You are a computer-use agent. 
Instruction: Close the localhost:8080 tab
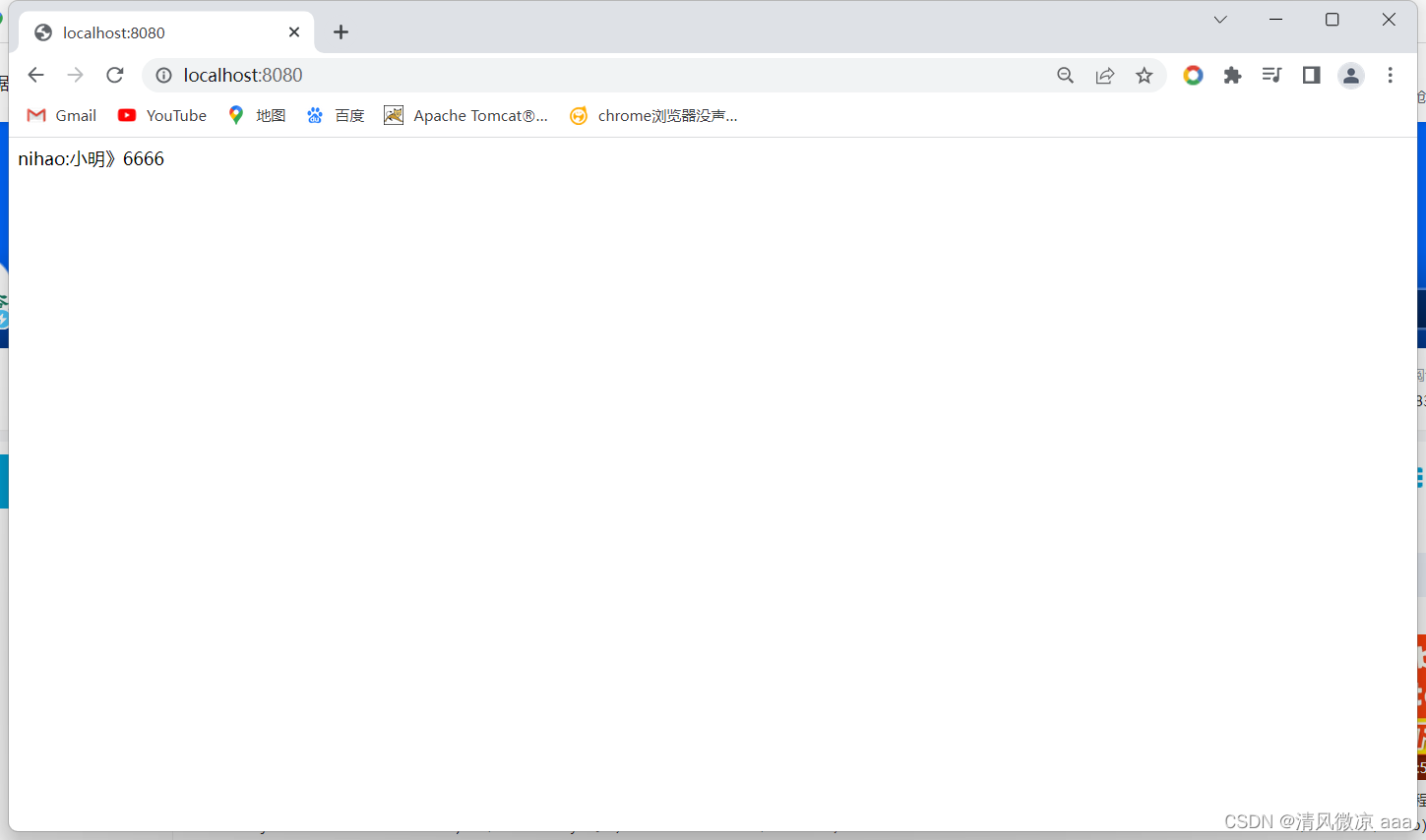(x=294, y=32)
